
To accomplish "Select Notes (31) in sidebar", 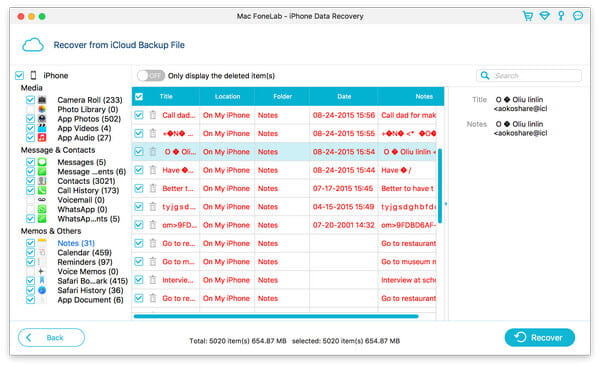I will (x=76, y=243).
